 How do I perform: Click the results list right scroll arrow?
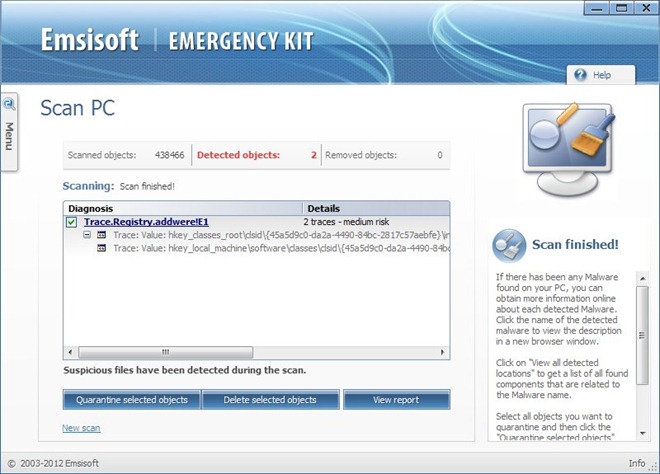point(442,352)
